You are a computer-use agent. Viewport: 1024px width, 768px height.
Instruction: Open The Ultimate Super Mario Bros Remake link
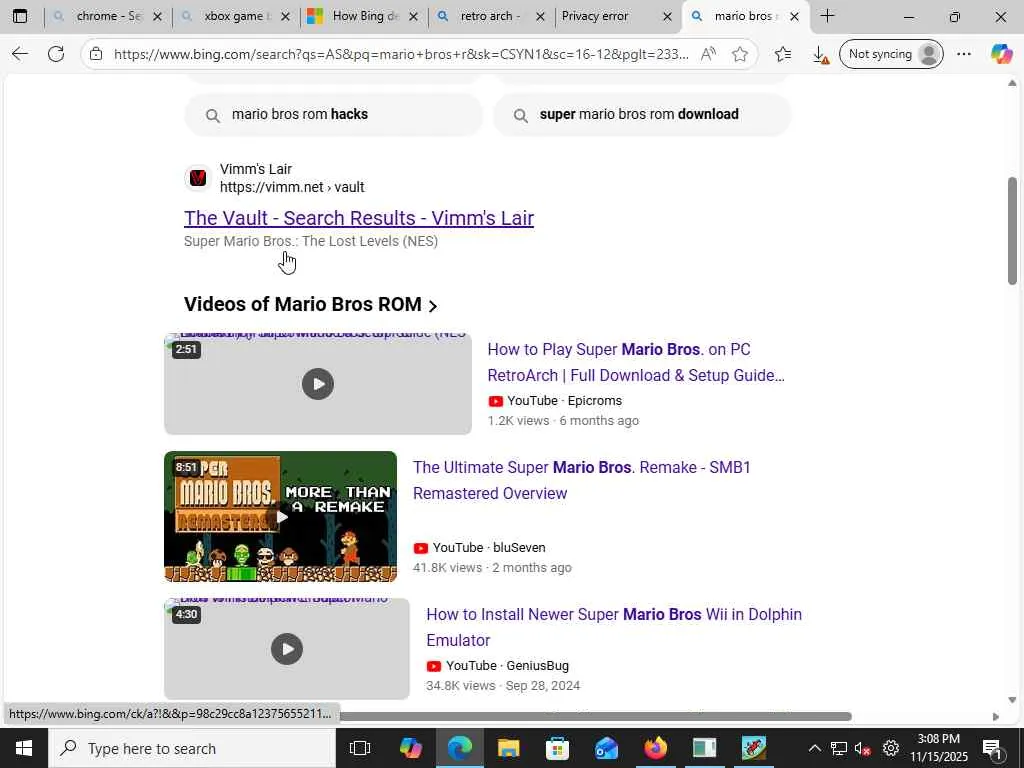tap(582, 481)
